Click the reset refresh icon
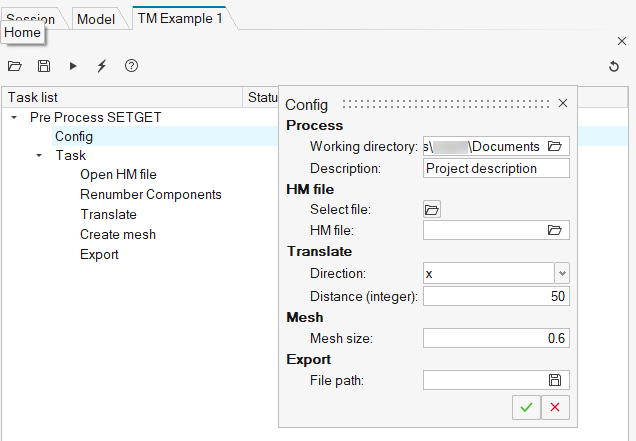The height and width of the screenshot is (441, 636). click(614, 67)
